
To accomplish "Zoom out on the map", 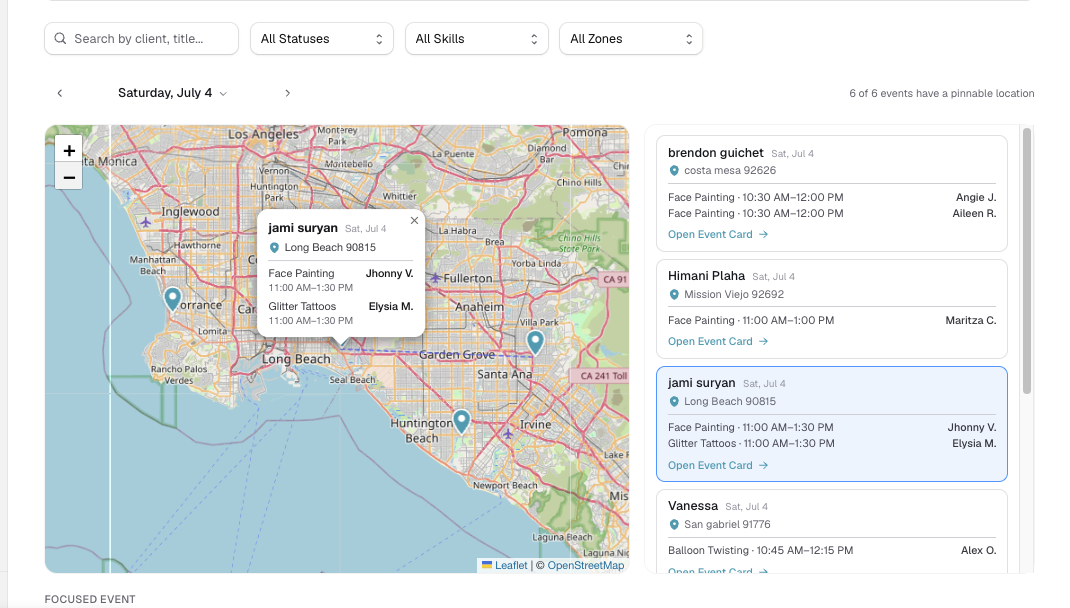I will pyautogui.click(x=69, y=177).
